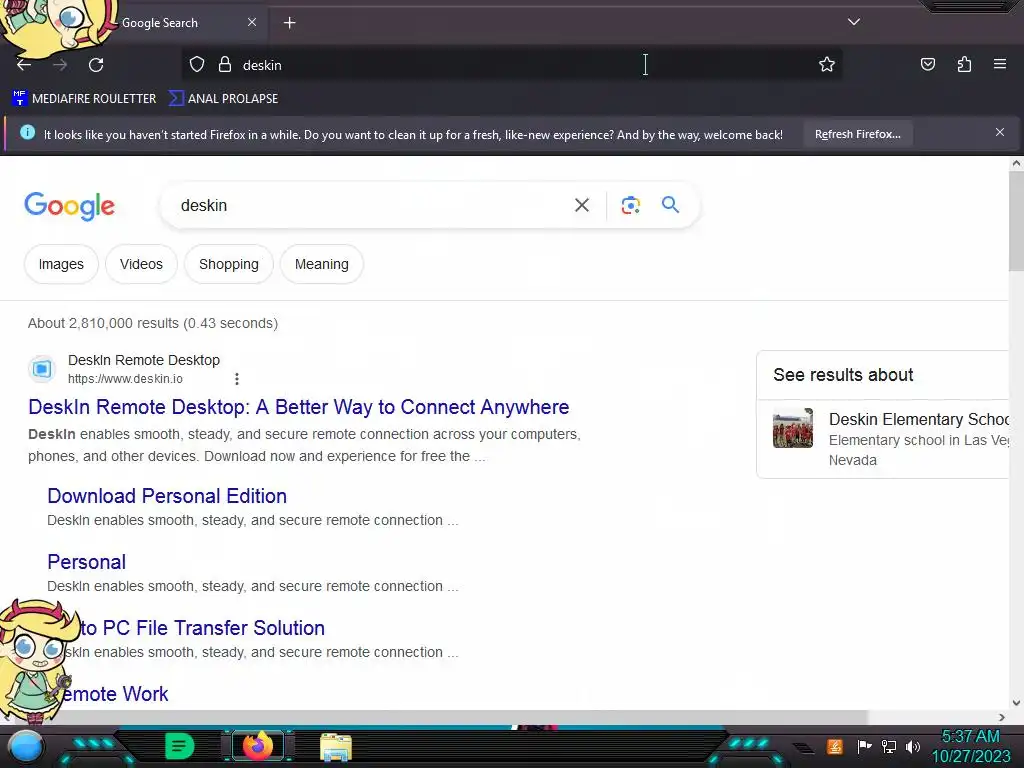1024x768 pixels.
Task: Open the Action Center flag icon
Action: tap(864, 746)
